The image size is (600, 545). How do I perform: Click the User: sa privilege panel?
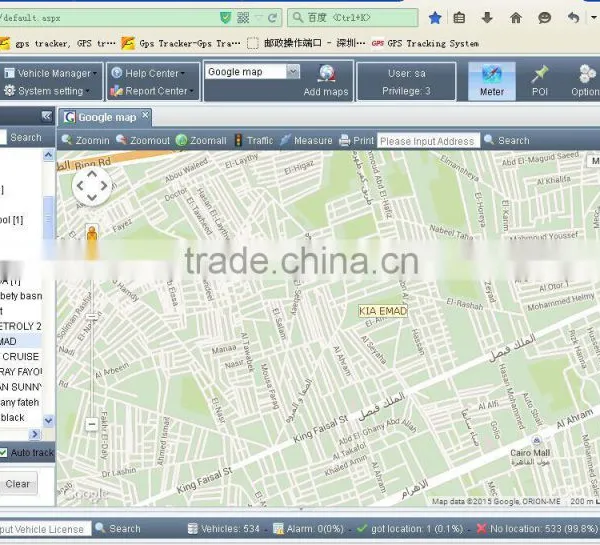(406, 82)
